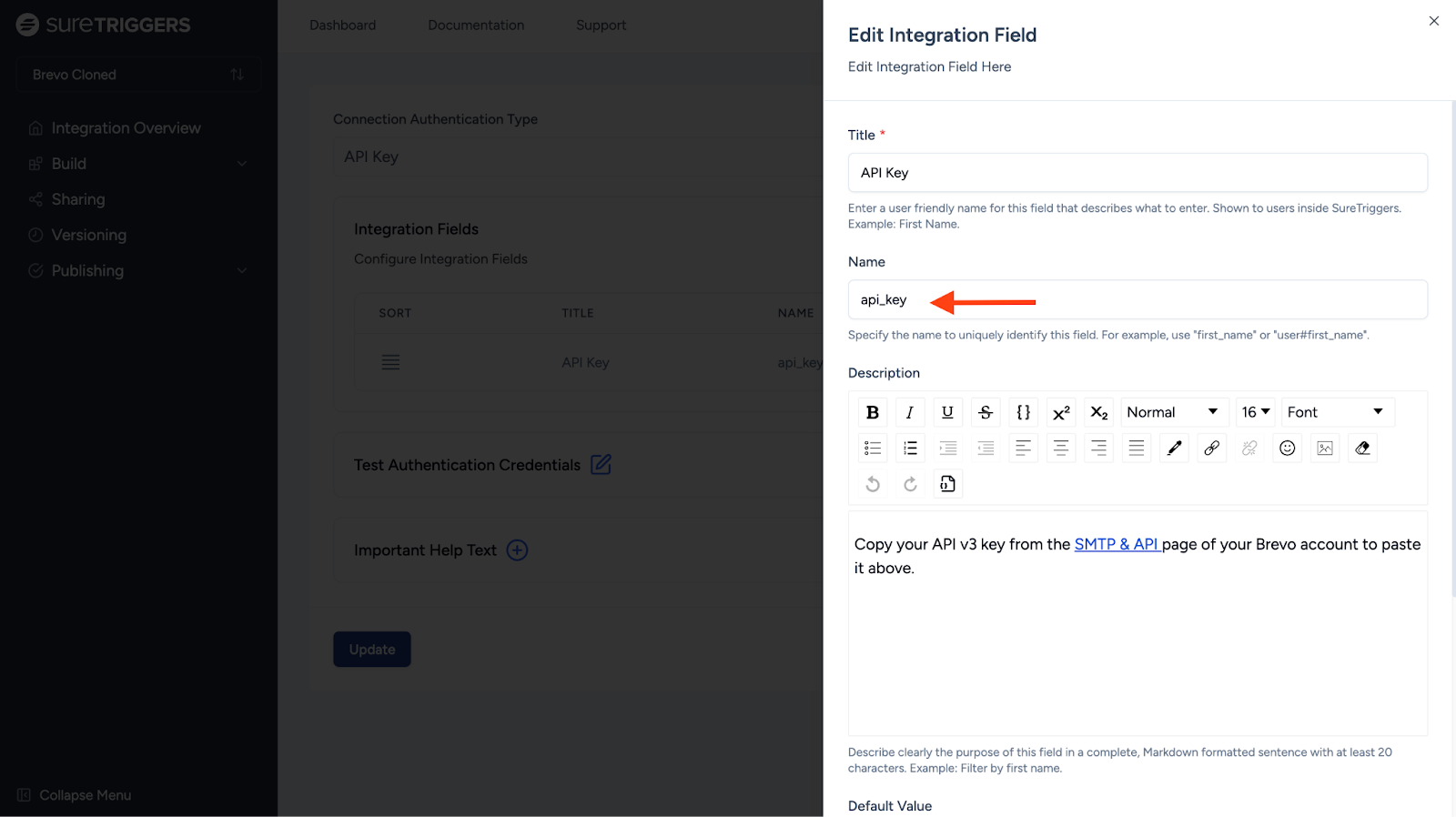This screenshot has height=817, width=1456.
Task: Apply superscript formatting
Action: pyautogui.click(x=1061, y=412)
